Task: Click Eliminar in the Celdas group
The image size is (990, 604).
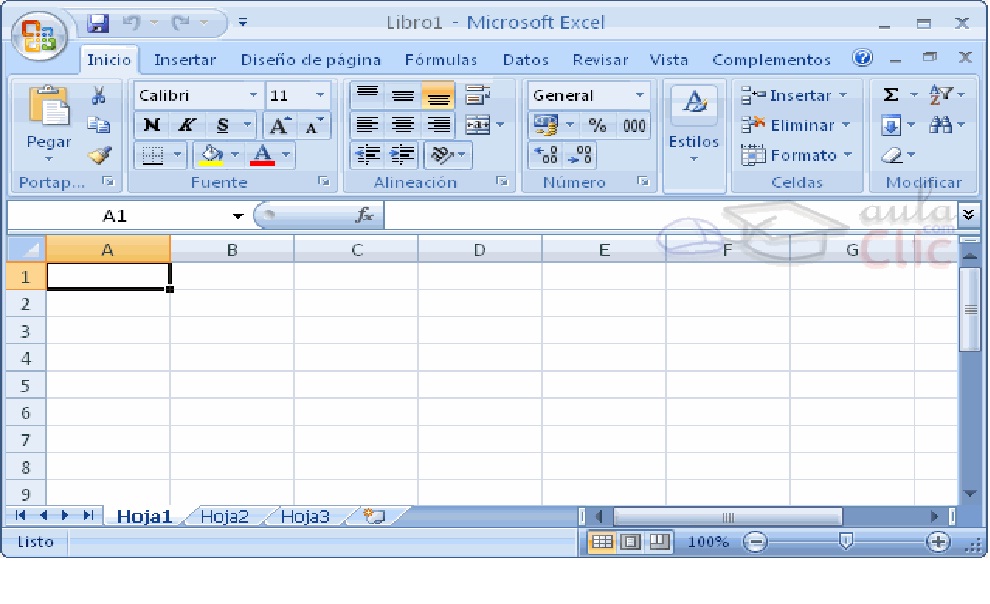Action: coord(796,125)
